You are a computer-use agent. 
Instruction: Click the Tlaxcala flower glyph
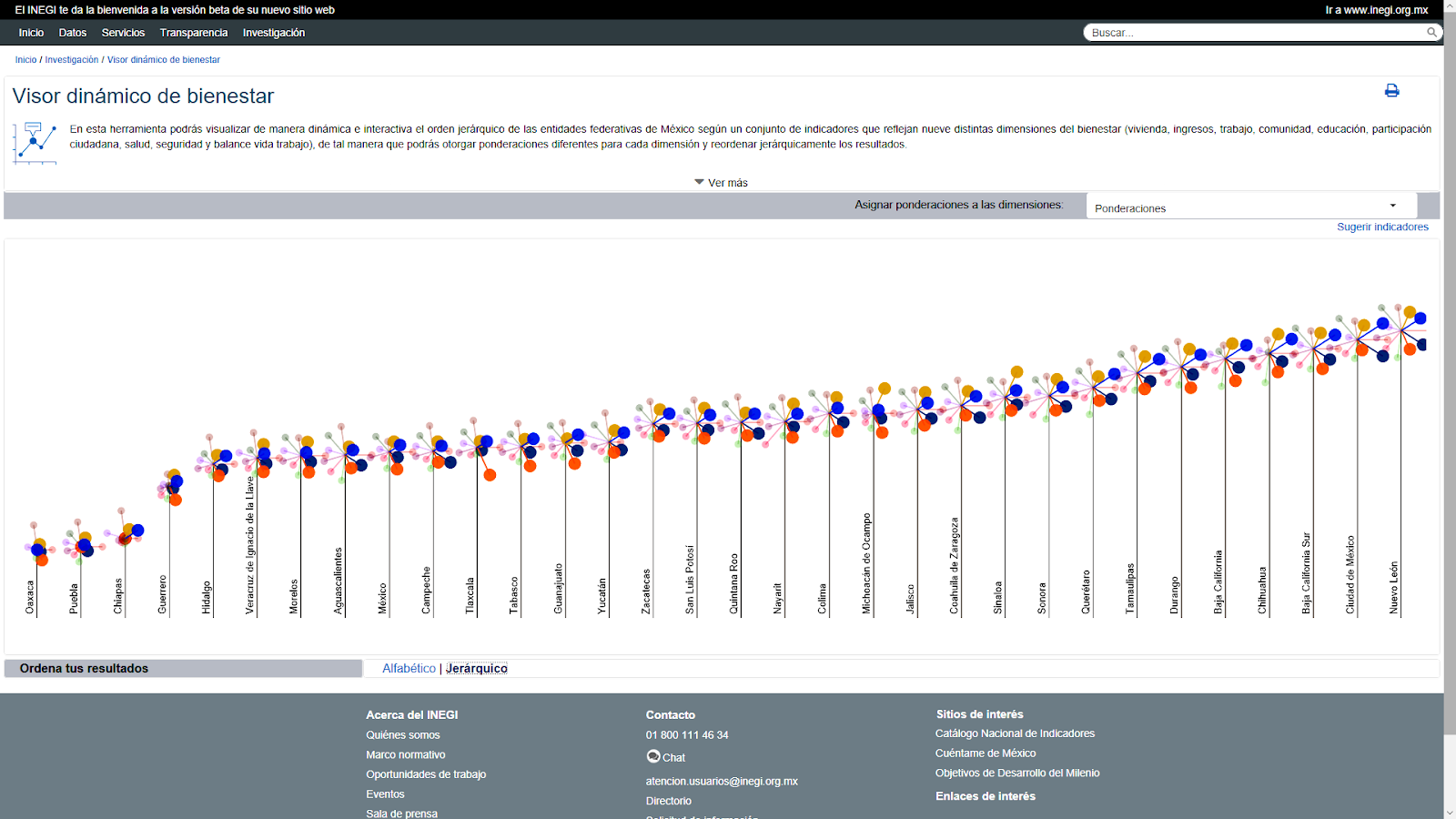point(477,447)
